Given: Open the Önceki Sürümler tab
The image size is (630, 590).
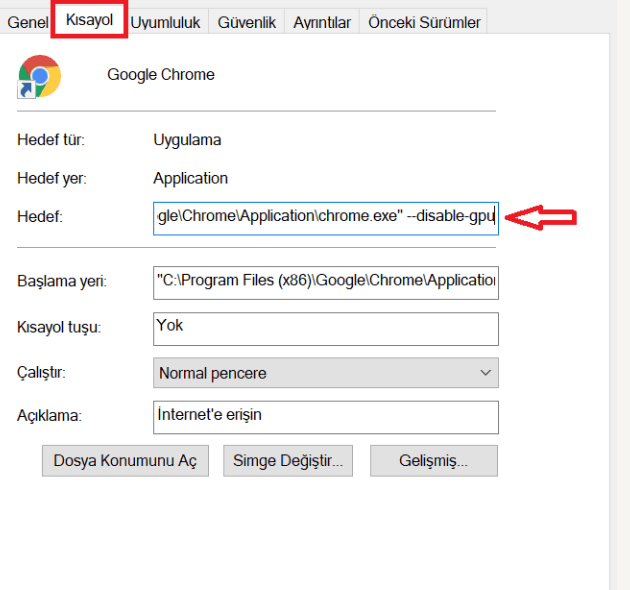Looking at the screenshot, I should (x=424, y=23).
